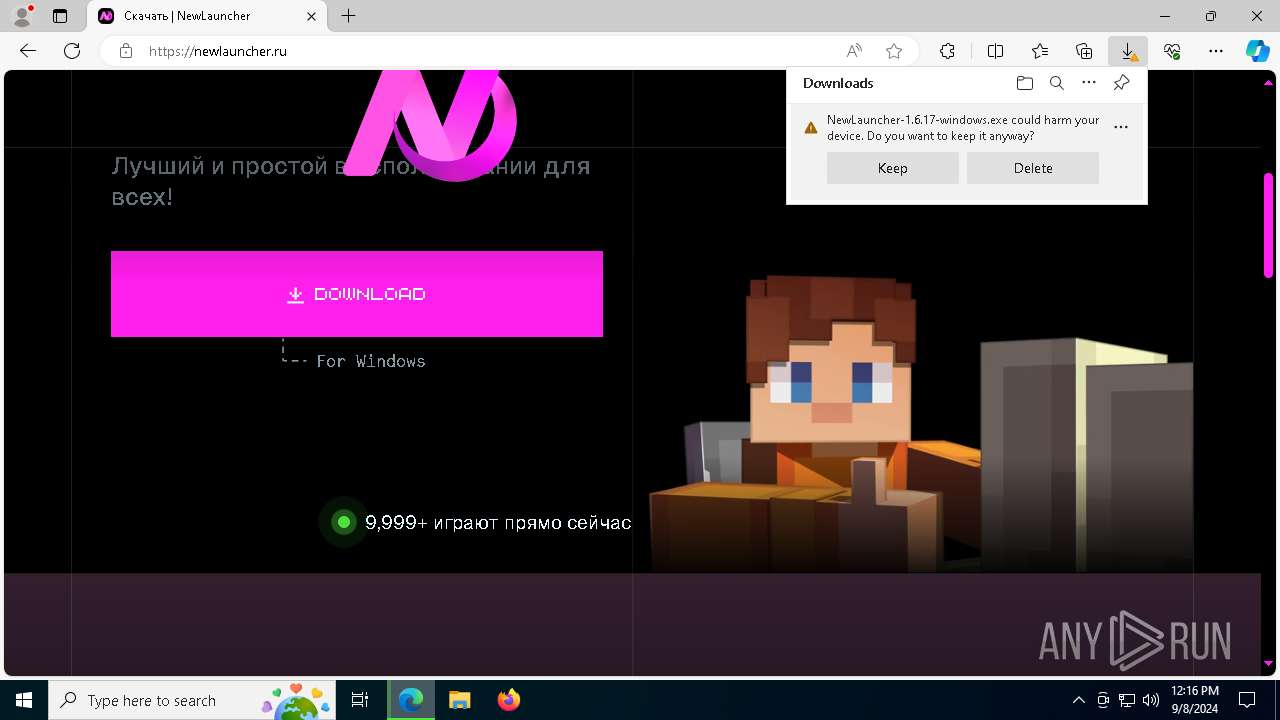Click the 9,999+ играют прямо сейчас text
This screenshot has width=1280, height=720.
[498, 522]
